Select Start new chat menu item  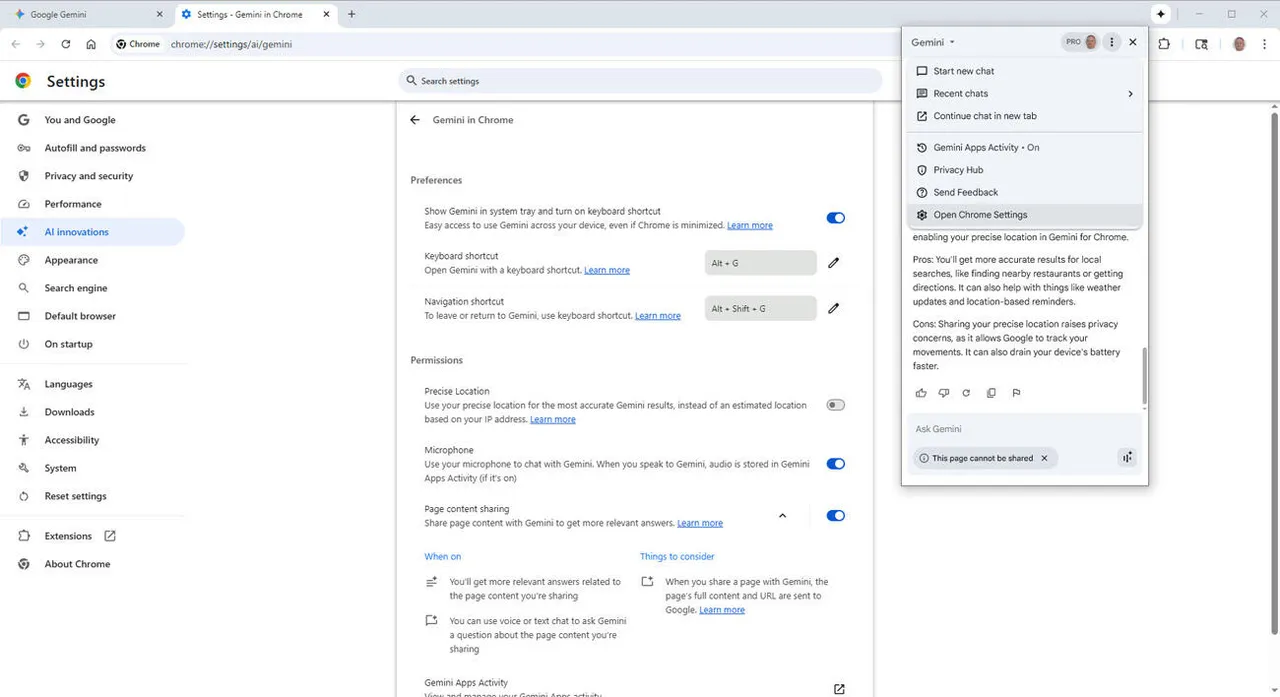[963, 71]
